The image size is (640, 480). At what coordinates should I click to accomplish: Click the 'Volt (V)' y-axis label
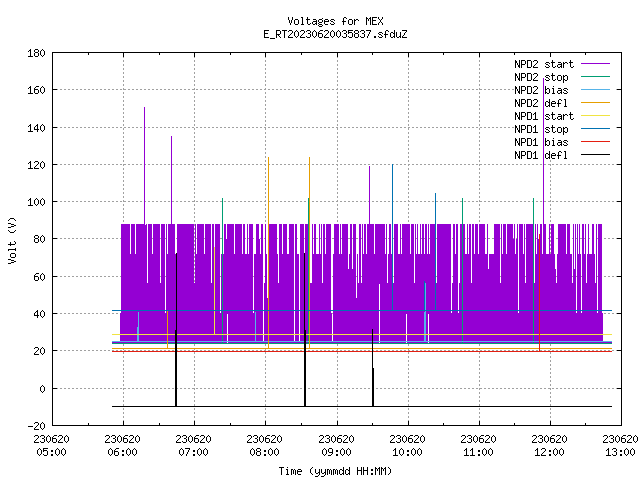tap(12, 240)
